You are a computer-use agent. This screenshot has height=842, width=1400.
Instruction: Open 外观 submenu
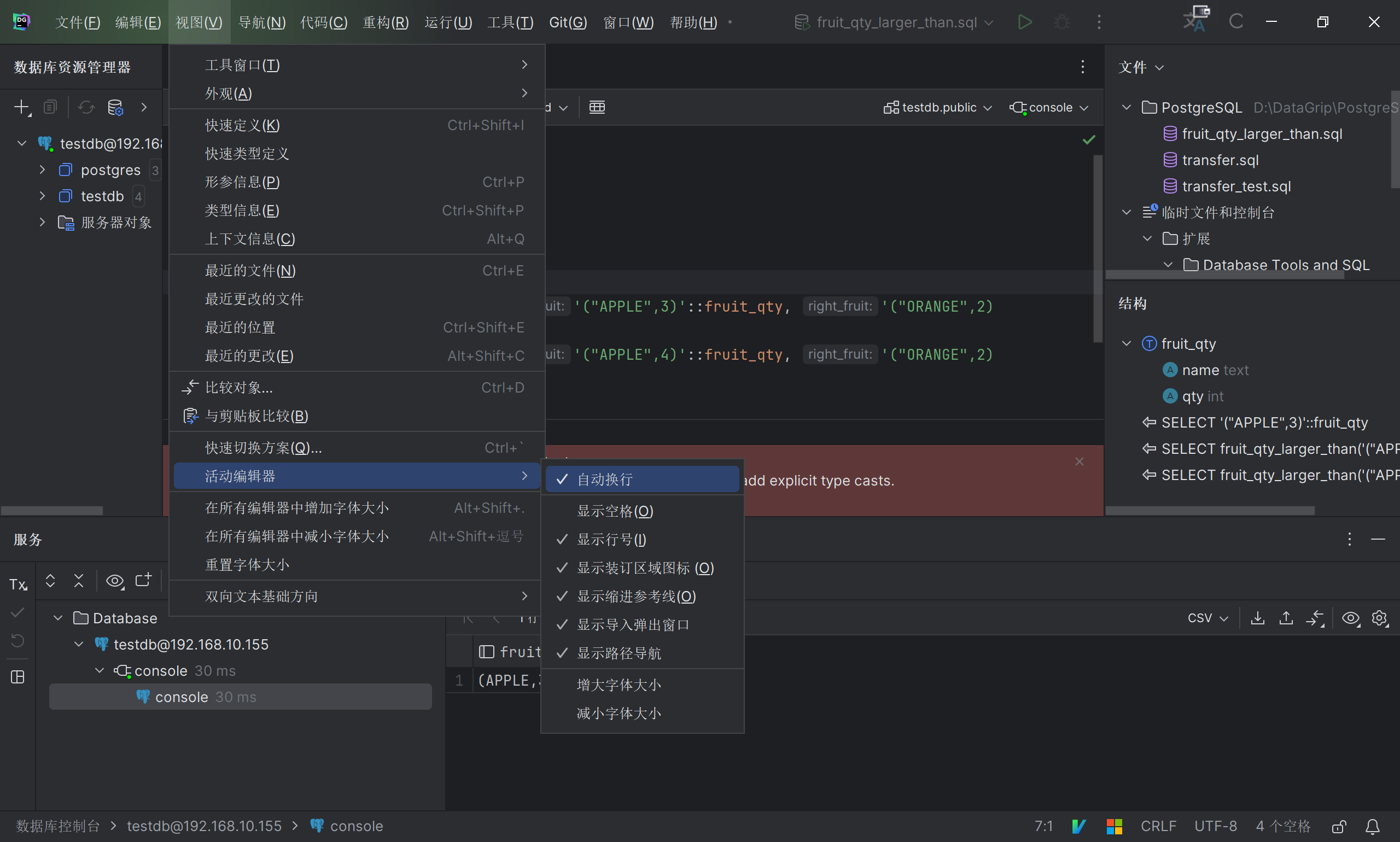tap(357, 93)
